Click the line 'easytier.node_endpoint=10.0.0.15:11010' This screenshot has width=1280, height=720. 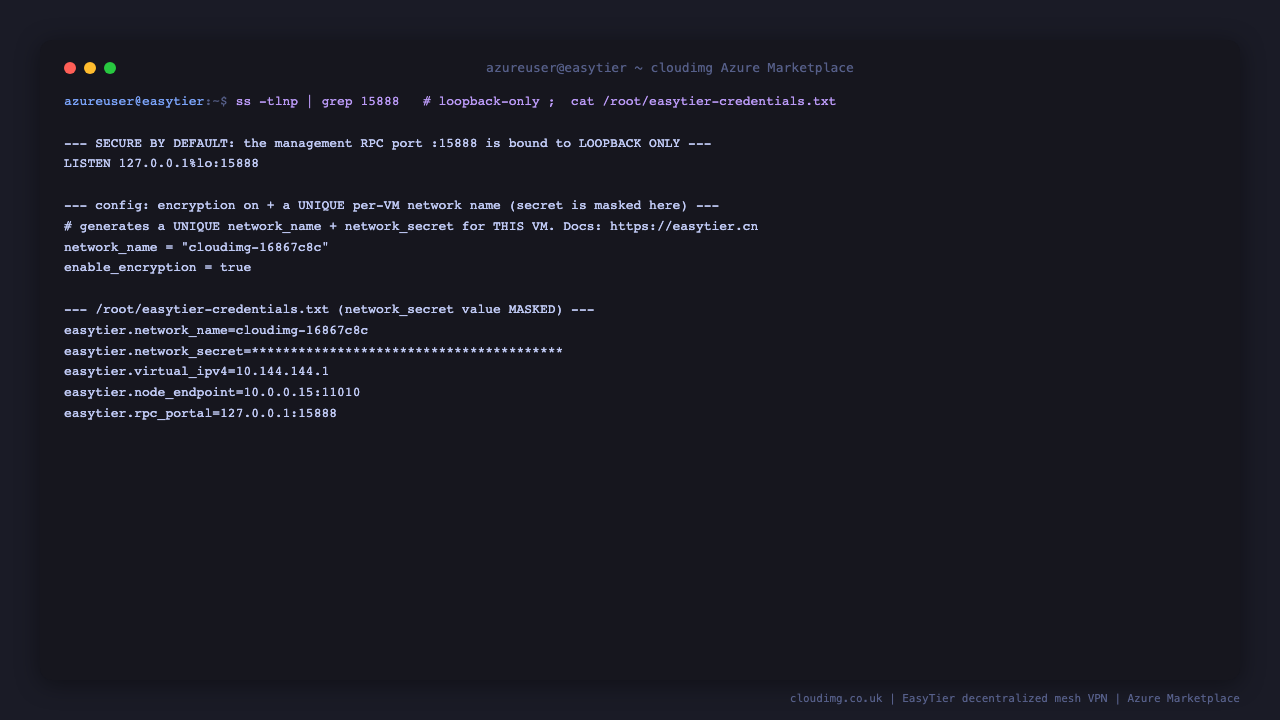(212, 393)
